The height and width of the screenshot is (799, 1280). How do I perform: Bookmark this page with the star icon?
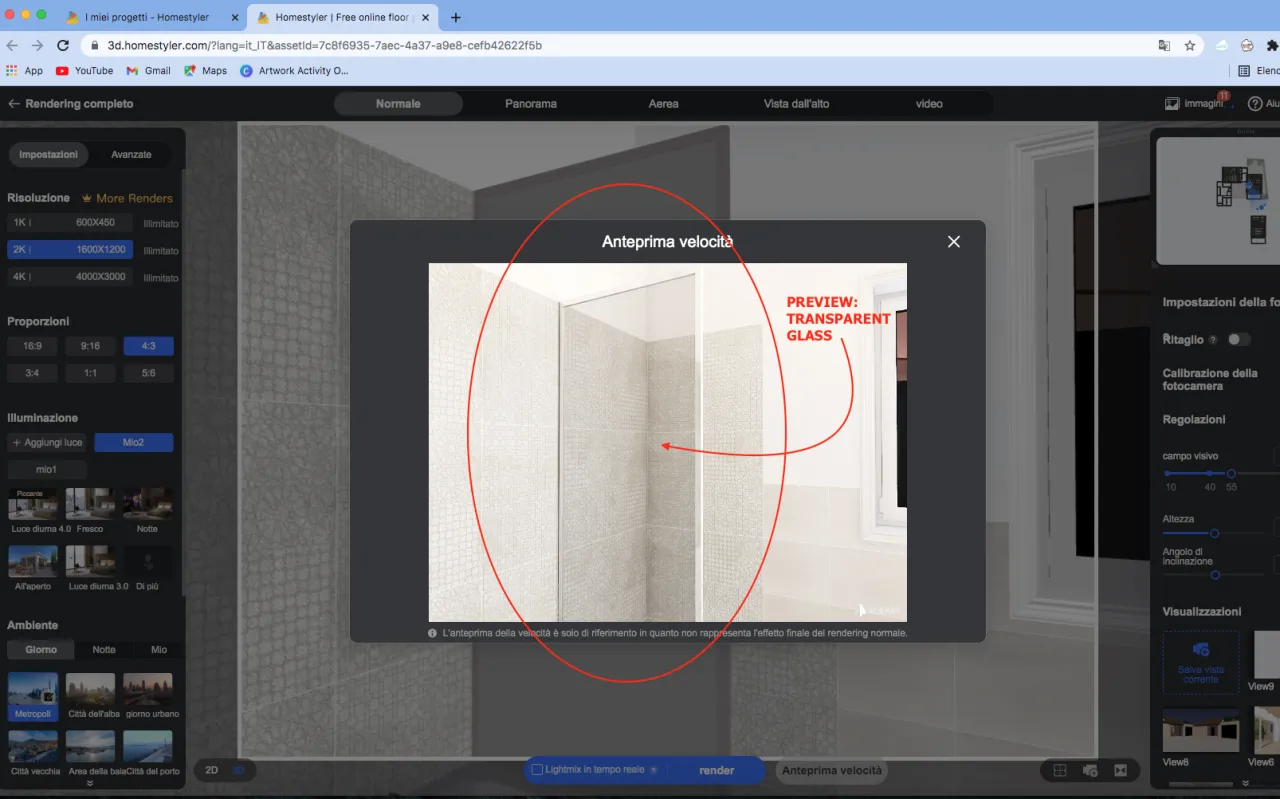tap(1190, 46)
